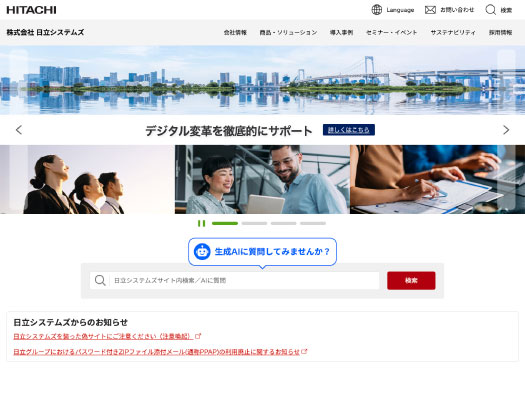Open the 採用情報 menu
This screenshot has height=400, width=525.
pyautogui.click(x=500, y=32)
